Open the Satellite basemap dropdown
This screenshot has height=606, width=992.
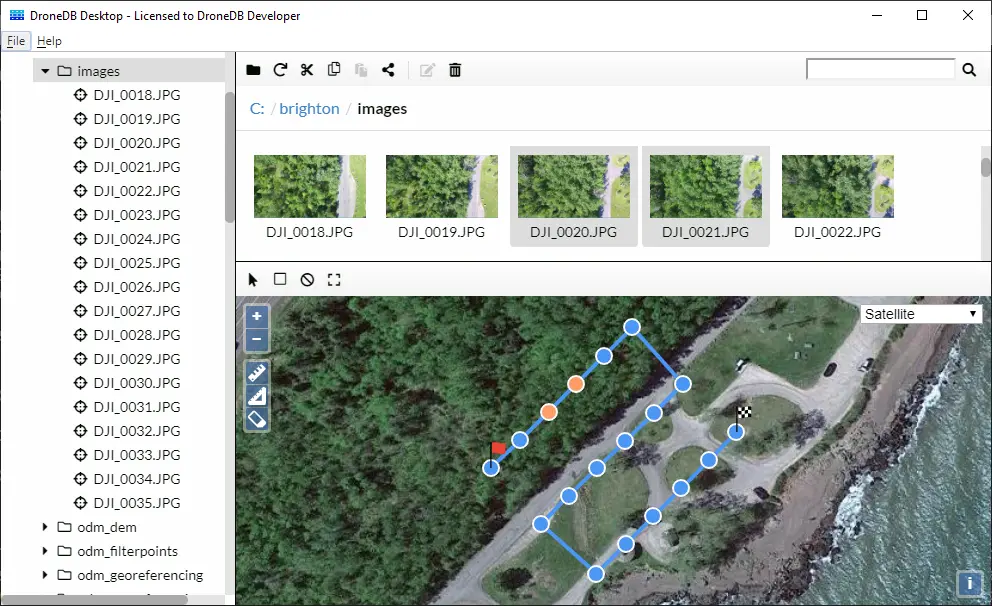pos(920,314)
